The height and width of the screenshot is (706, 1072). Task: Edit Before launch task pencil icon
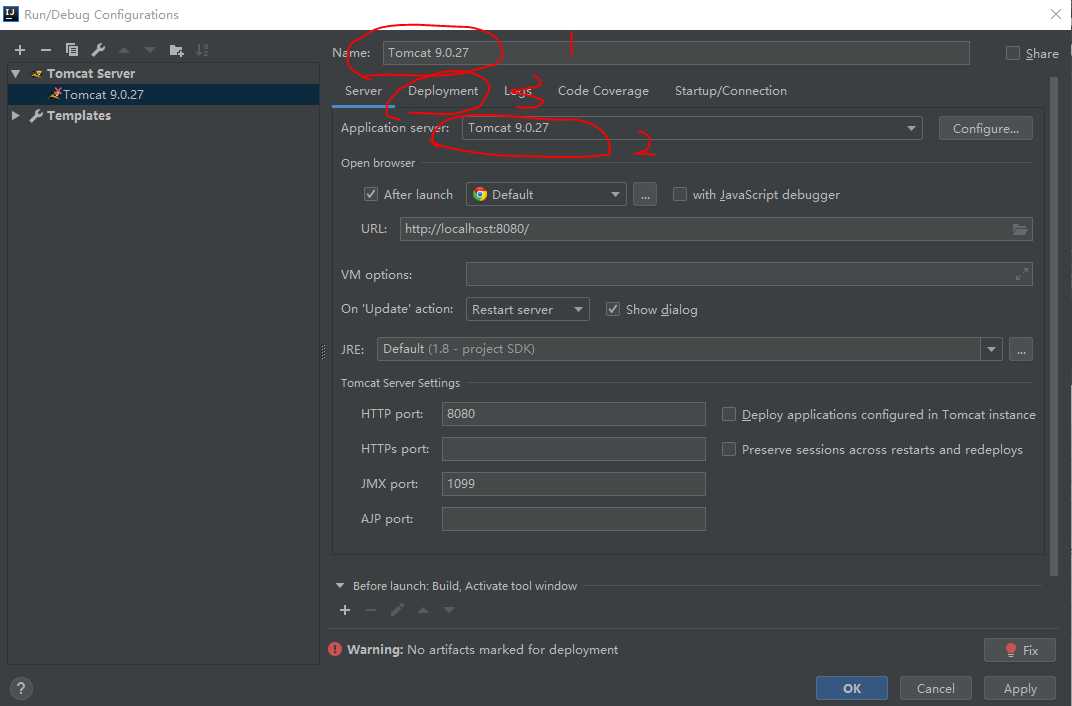pyautogui.click(x=397, y=610)
